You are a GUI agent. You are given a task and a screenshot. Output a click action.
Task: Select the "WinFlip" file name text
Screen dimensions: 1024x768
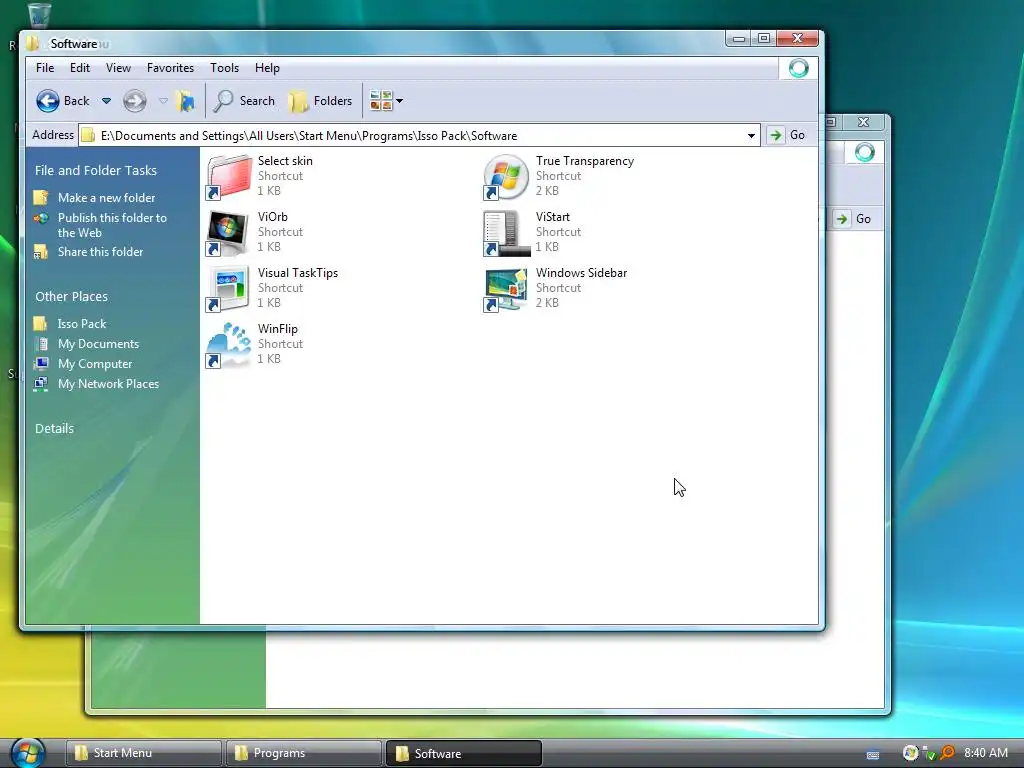[x=278, y=329]
